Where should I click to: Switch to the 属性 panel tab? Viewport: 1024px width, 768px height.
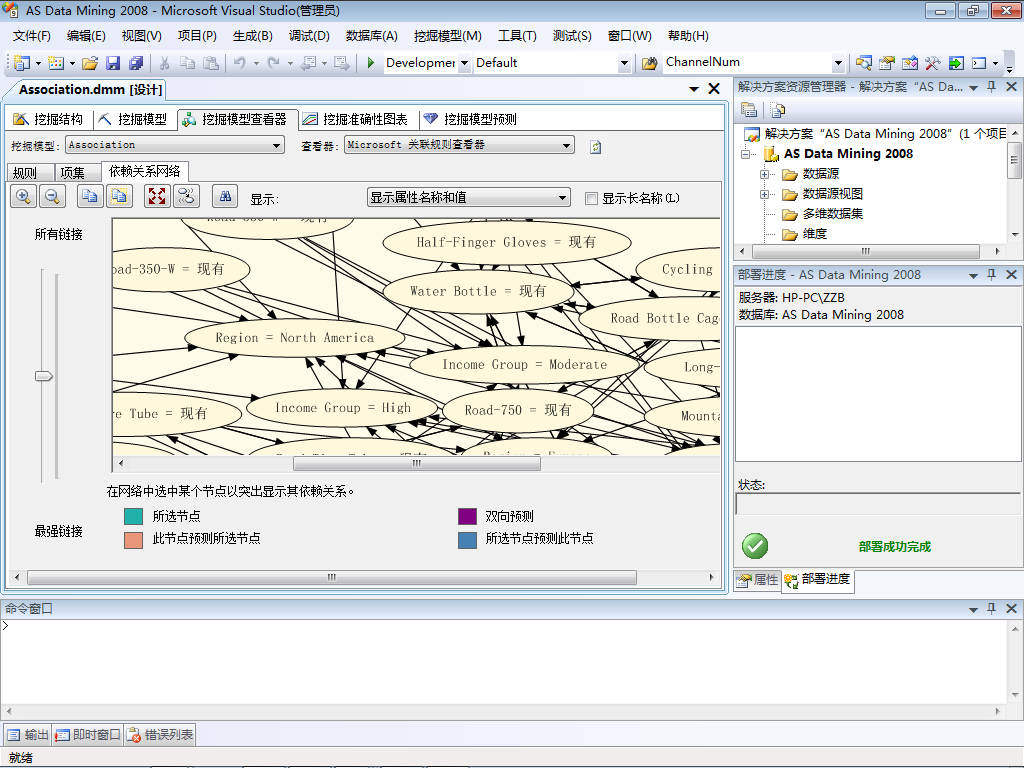[758, 580]
